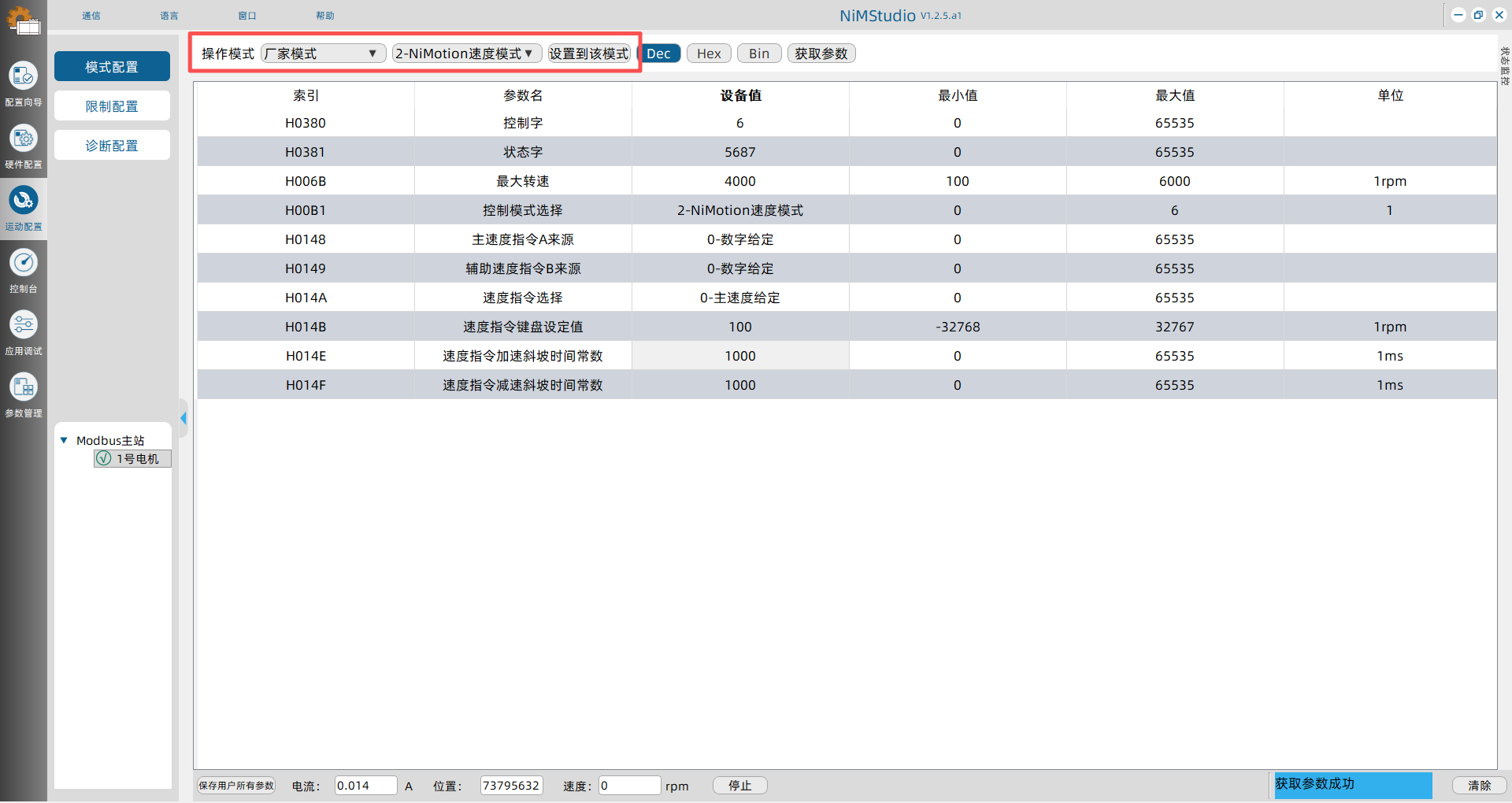
Task: Click the 清除 clear button
Action: [x=1480, y=786]
